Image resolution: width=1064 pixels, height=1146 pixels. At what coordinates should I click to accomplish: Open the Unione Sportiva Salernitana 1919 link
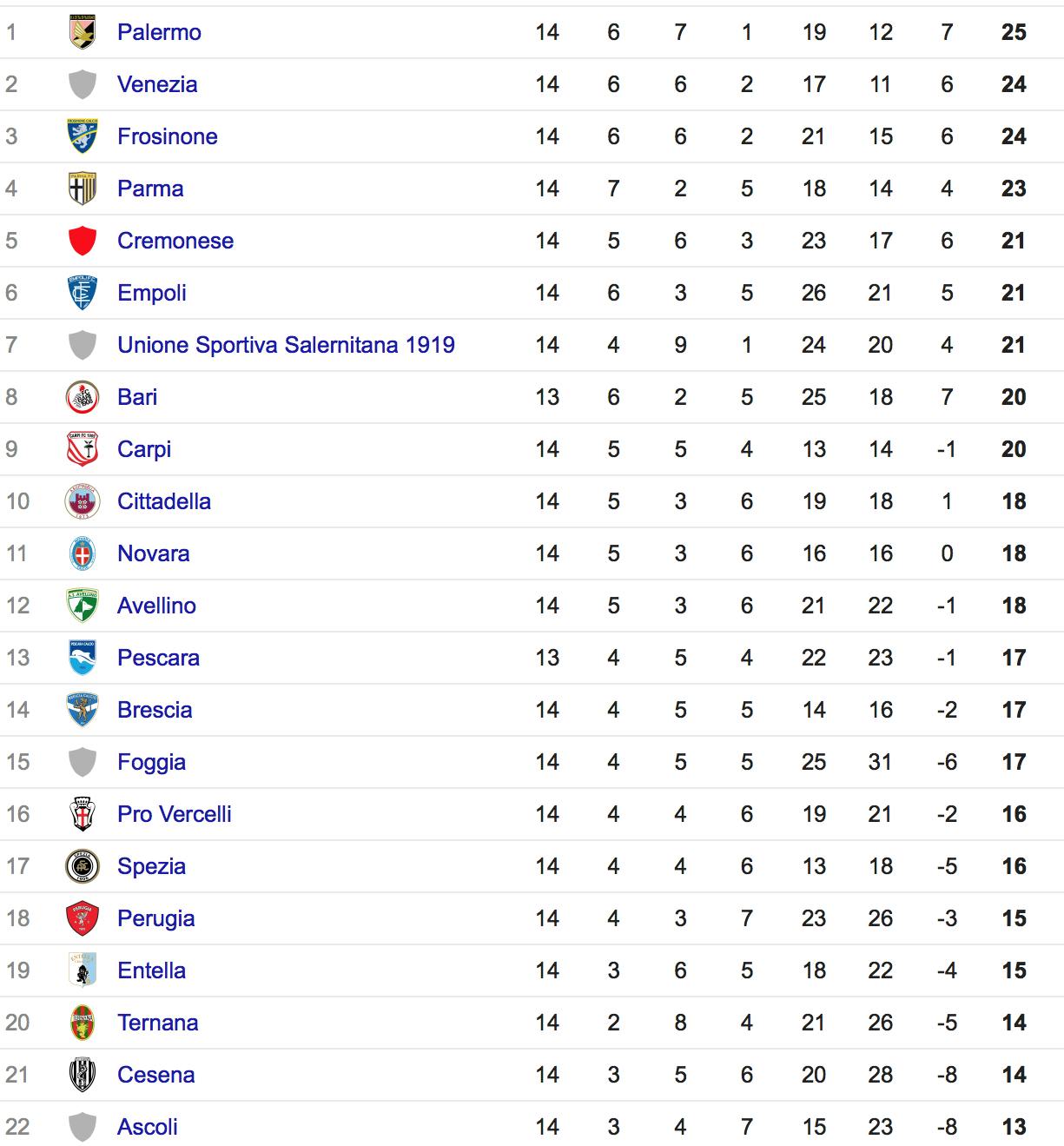286,345
